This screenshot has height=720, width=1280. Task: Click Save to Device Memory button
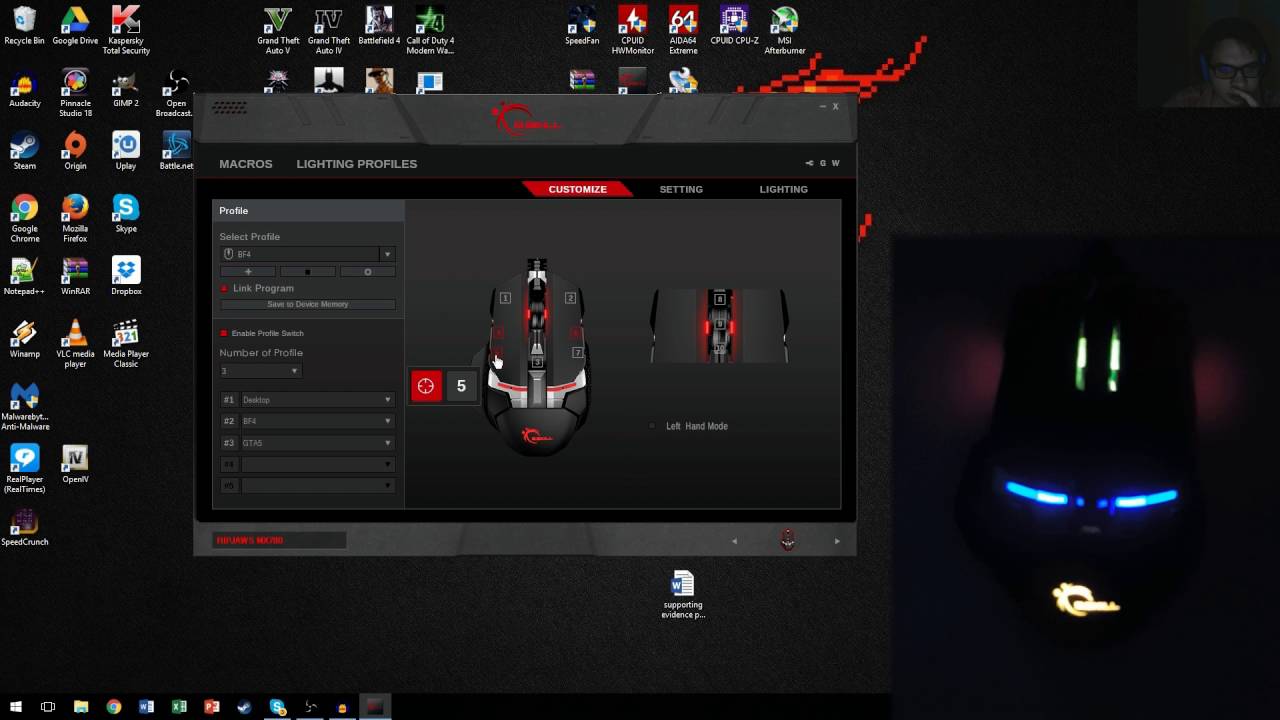[x=308, y=304]
